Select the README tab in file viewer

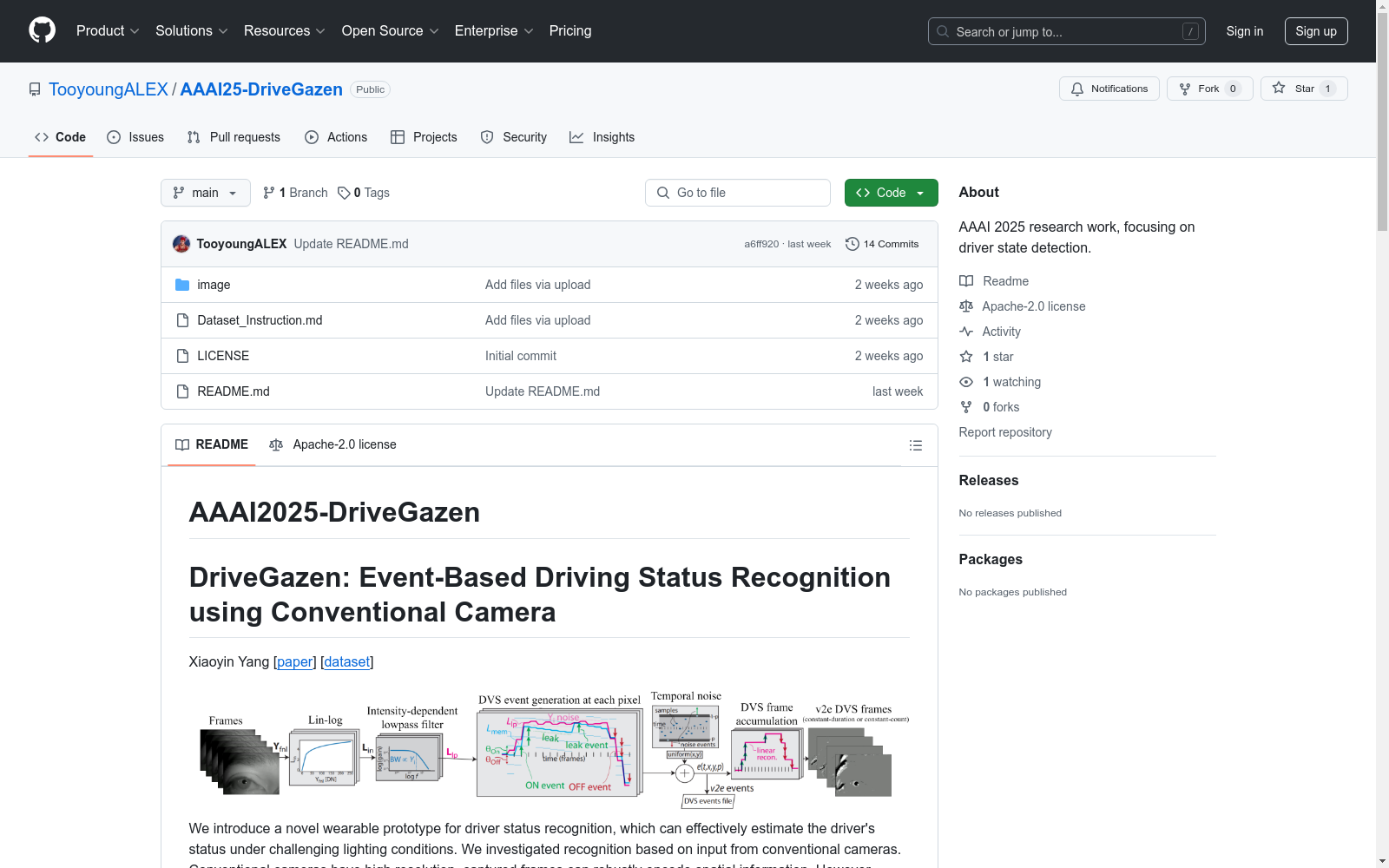click(x=212, y=444)
